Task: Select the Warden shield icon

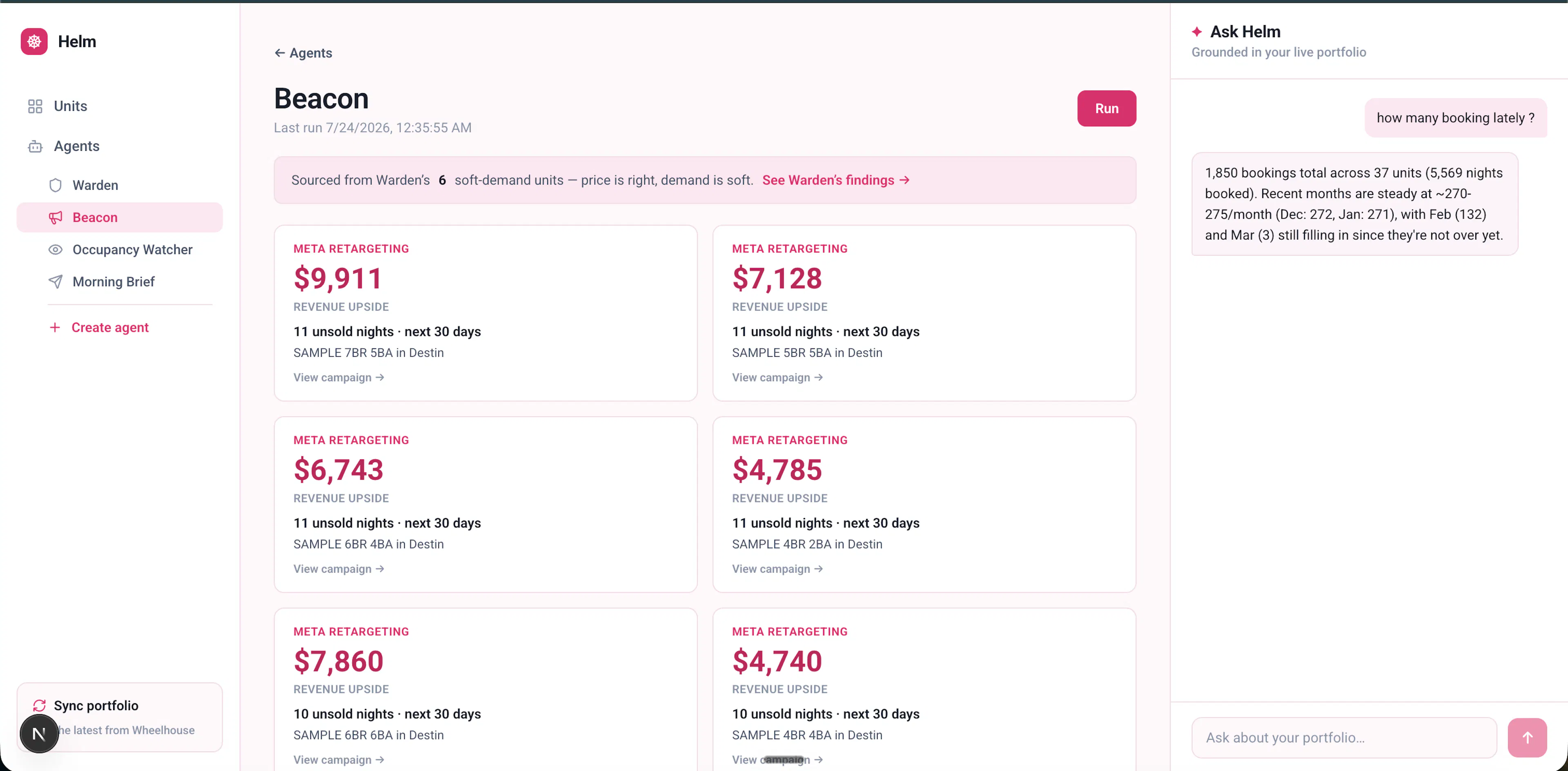Action: tap(56, 185)
